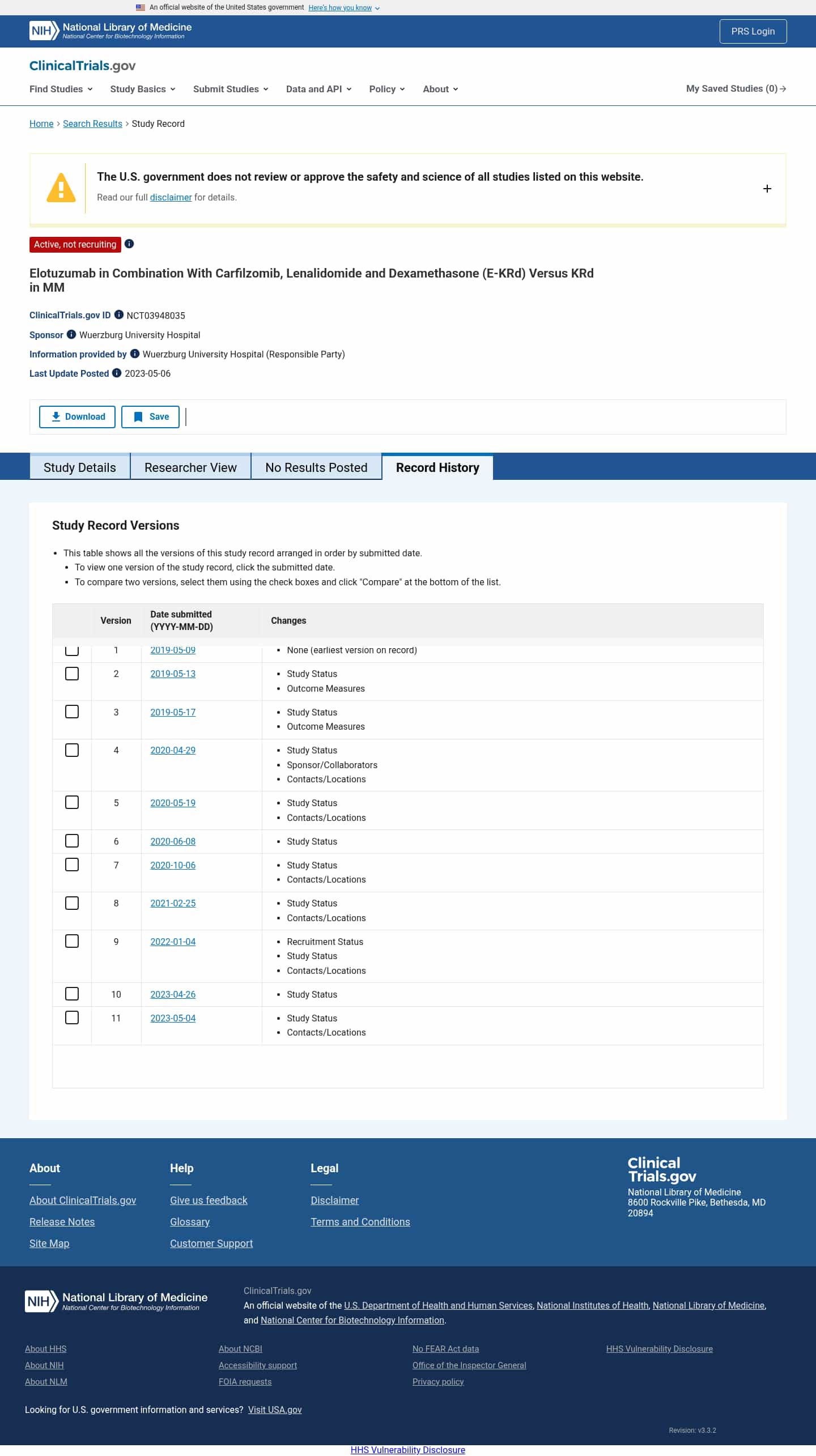
Task: Switch to the Study Details tab
Action: click(80, 467)
